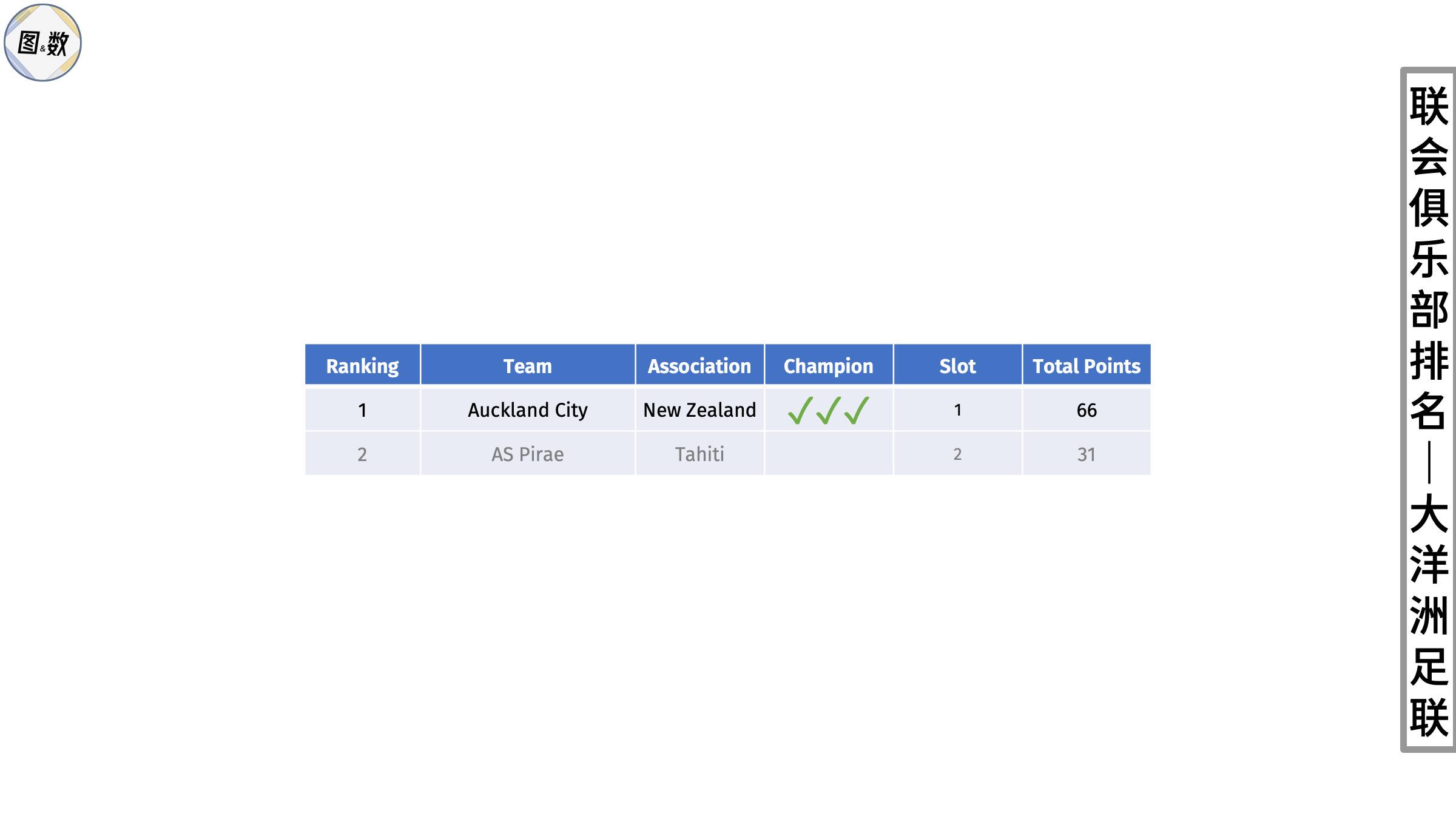Select the 66 total points cell
Image resolution: width=1456 pixels, height=819 pixels.
tap(1087, 410)
